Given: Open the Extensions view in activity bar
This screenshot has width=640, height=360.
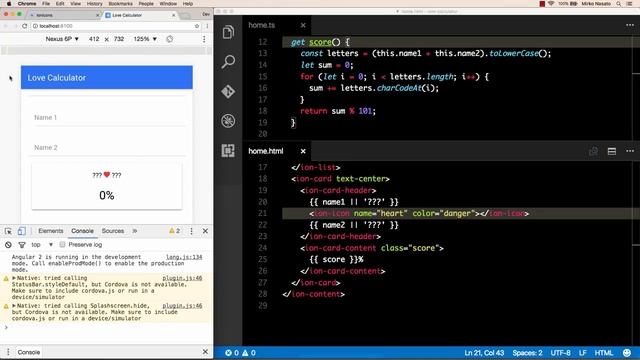Looking at the screenshot, I should point(228,151).
